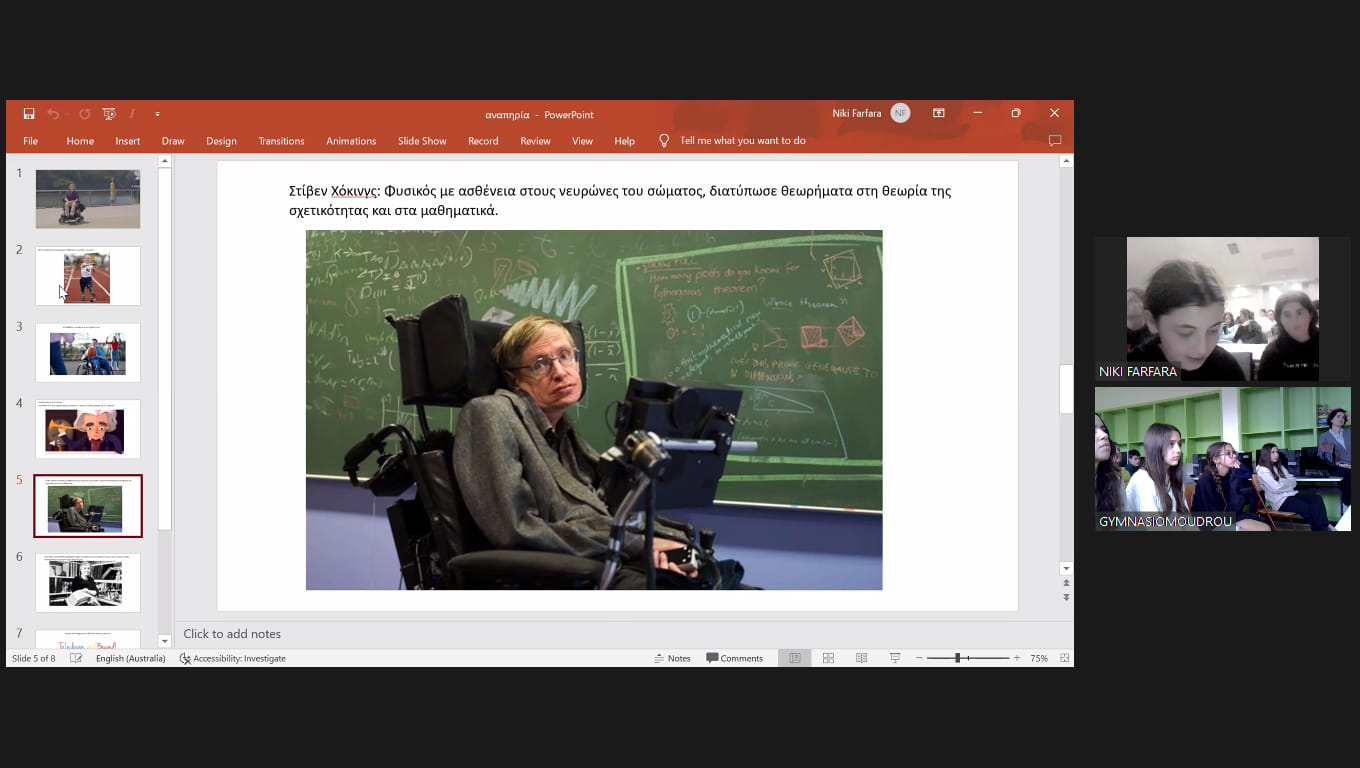Click the spell check notes icon in status bar
Image resolution: width=1360 pixels, height=768 pixels.
(x=76, y=658)
